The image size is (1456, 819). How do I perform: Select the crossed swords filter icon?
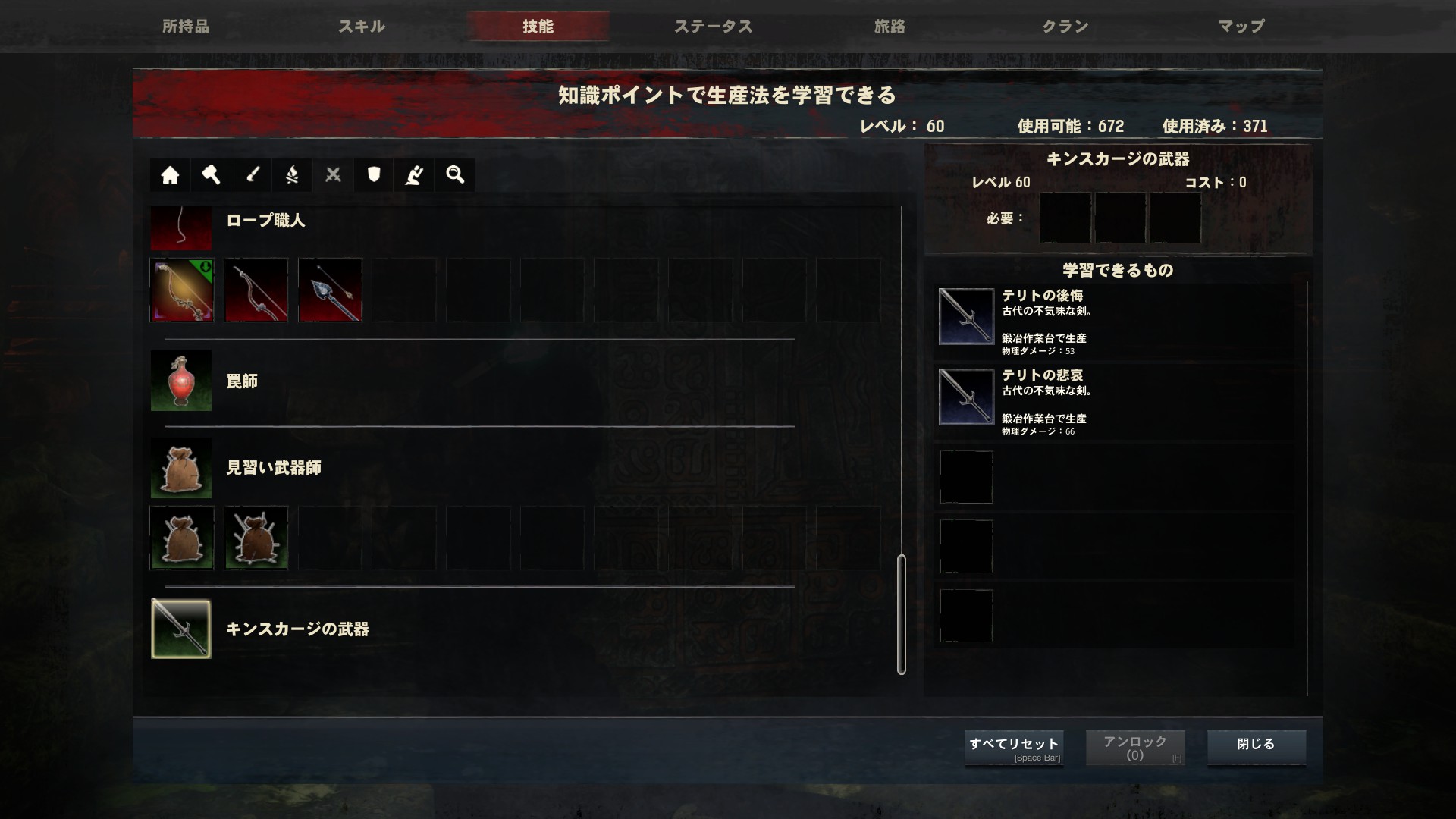(333, 175)
